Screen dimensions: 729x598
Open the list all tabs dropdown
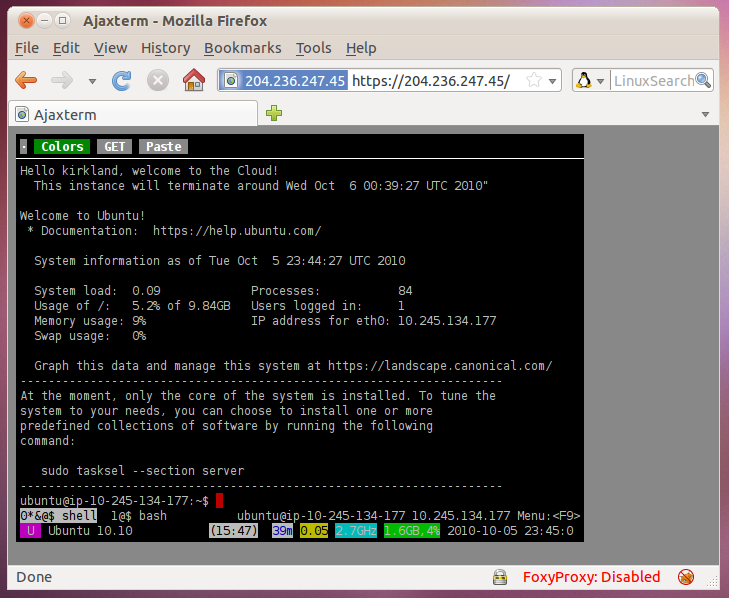(x=705, y=114)
